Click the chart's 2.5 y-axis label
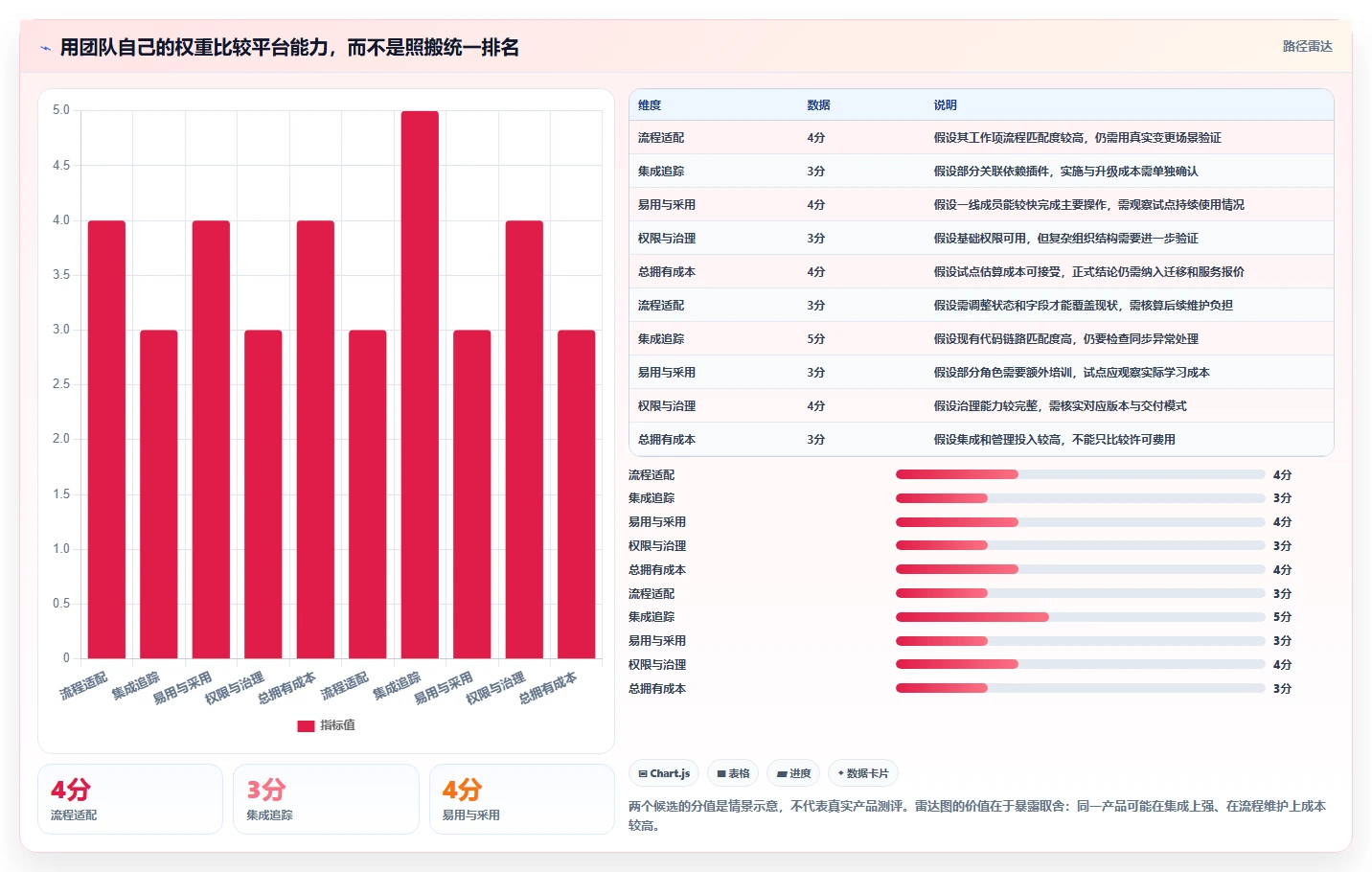Image resolution: width=1372 pixels, height=872 pixels. click(x=61, y=384)
